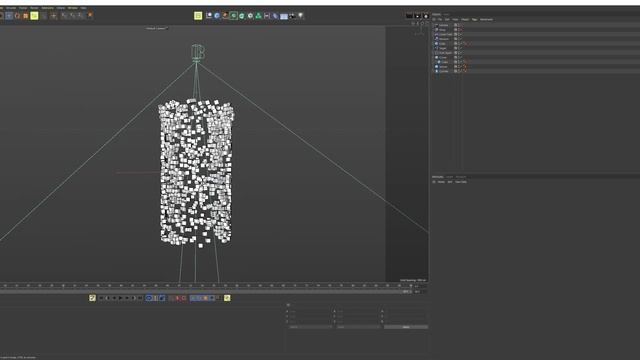640x360 pixels.
Task: Click the yellow icon right of keyframe toggles
Action: 227,298
